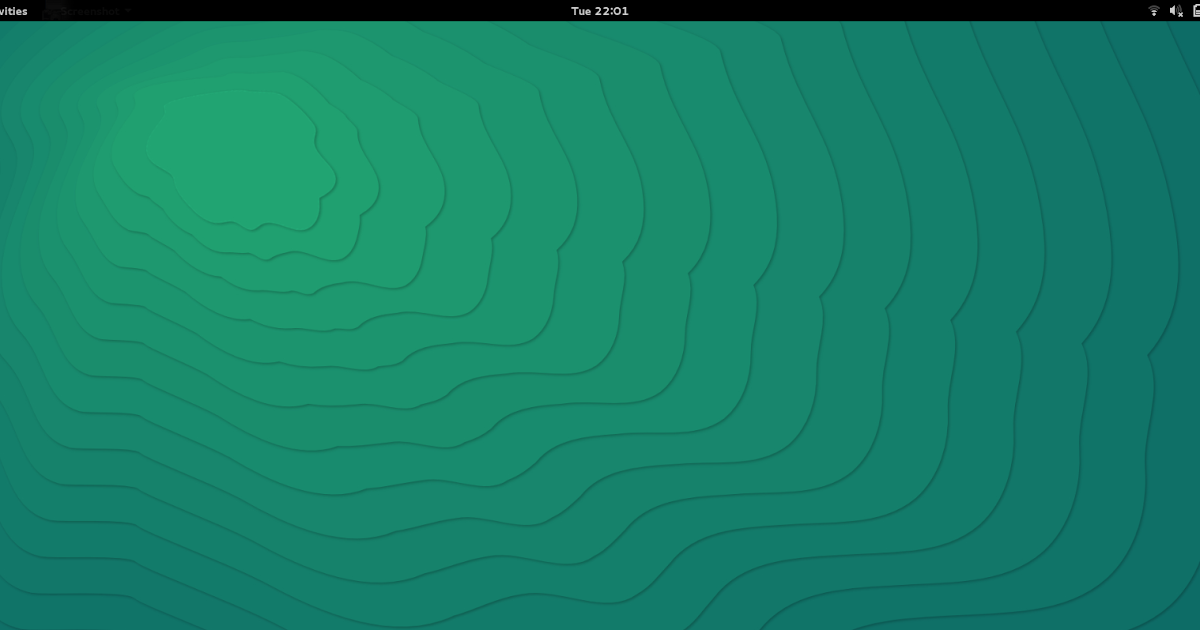
Task: Open the Activities overview
Action: pos(13,11)
